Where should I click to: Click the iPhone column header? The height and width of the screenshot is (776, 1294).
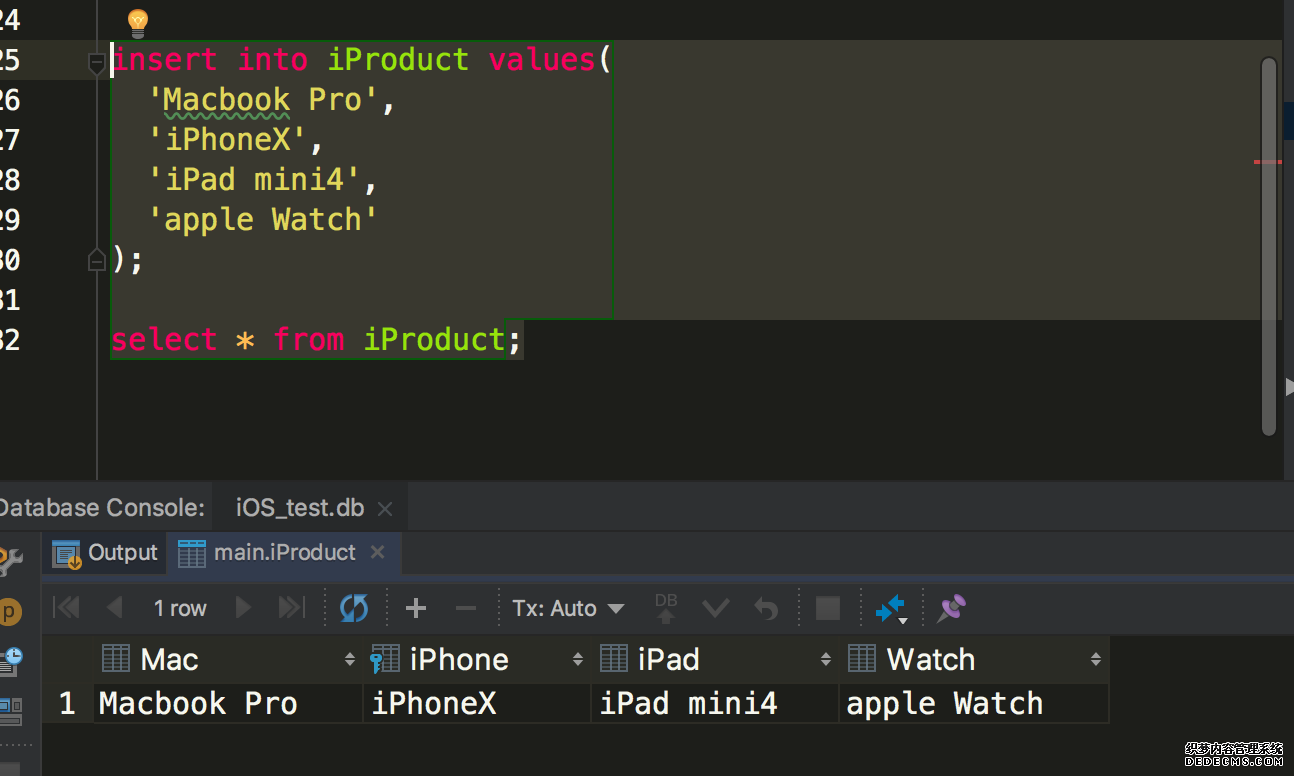tap(459, 659)
